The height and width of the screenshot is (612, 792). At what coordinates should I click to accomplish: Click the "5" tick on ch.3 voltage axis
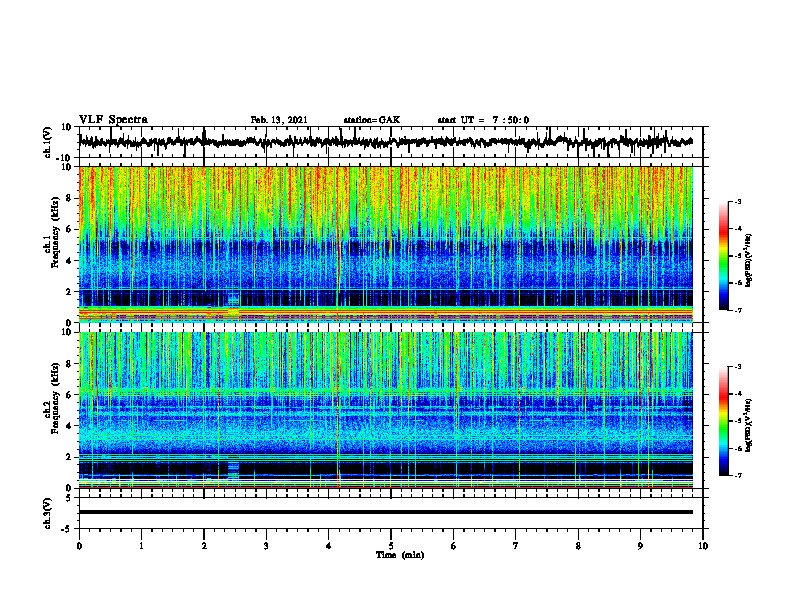coord(69,497)
